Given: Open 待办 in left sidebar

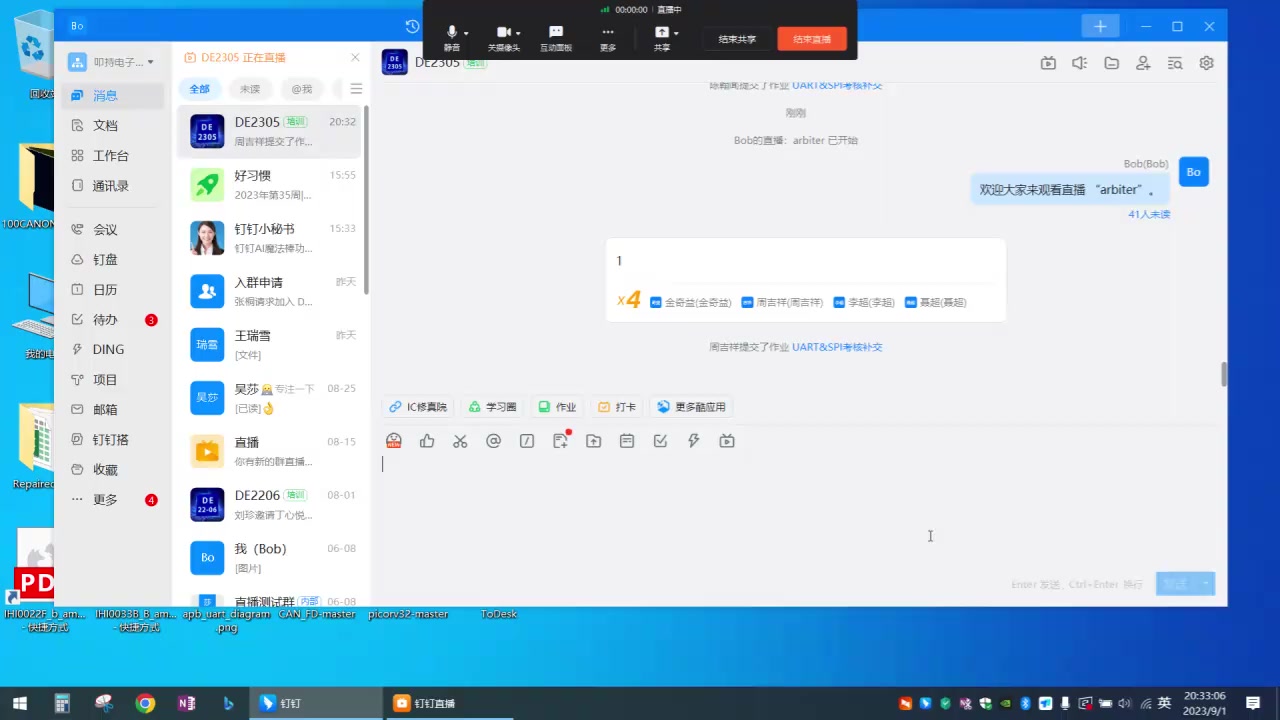Looking at the screenshot, I should [112, 320].
